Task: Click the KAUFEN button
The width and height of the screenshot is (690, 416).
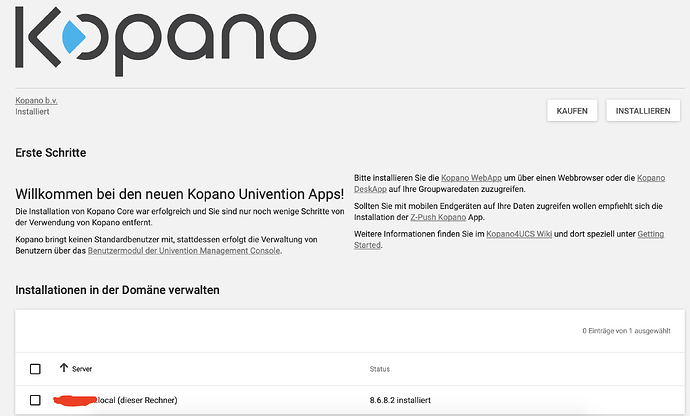Action: pos(572,111)
